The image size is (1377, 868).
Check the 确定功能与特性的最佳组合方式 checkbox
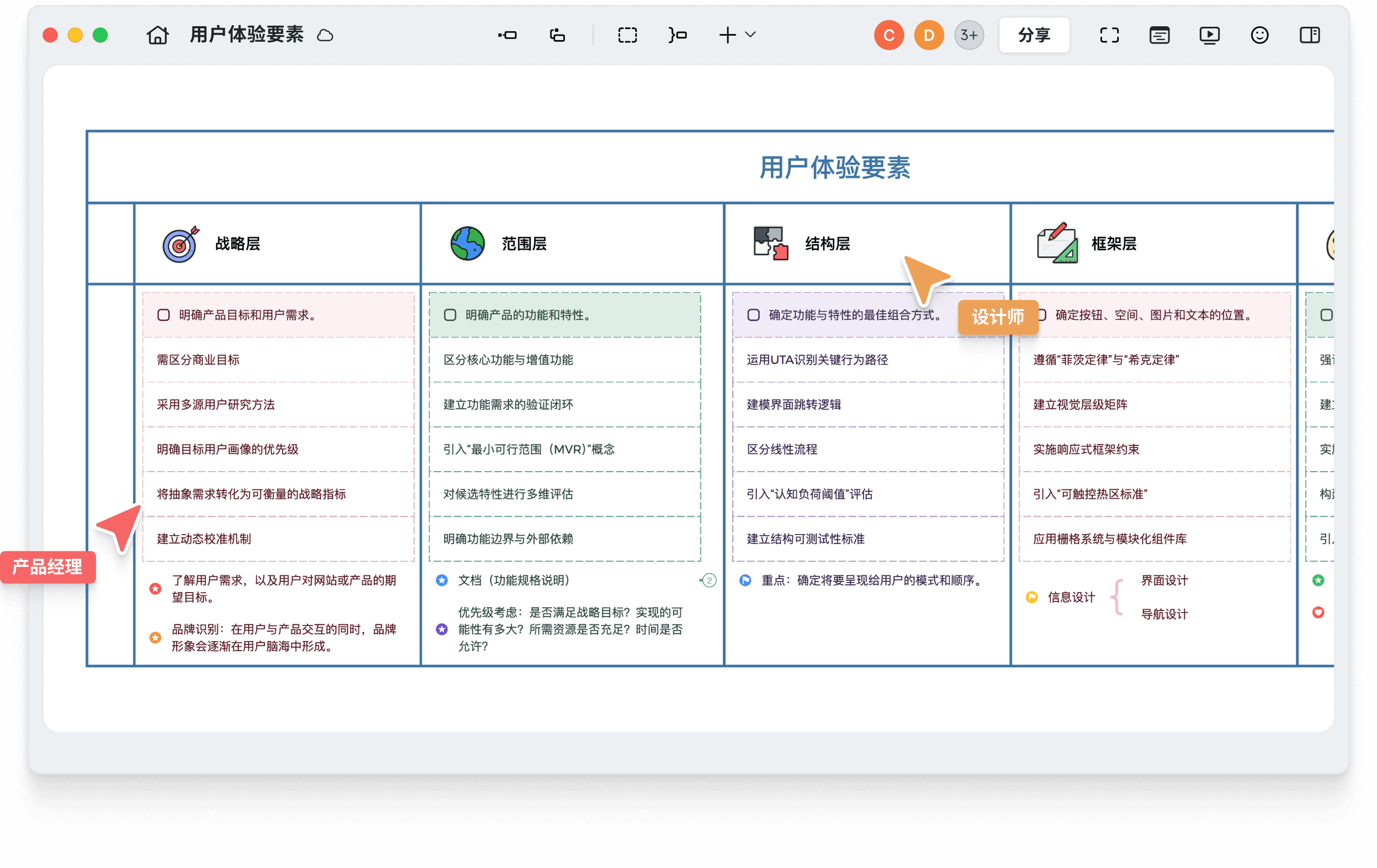(x=753, y=314)
